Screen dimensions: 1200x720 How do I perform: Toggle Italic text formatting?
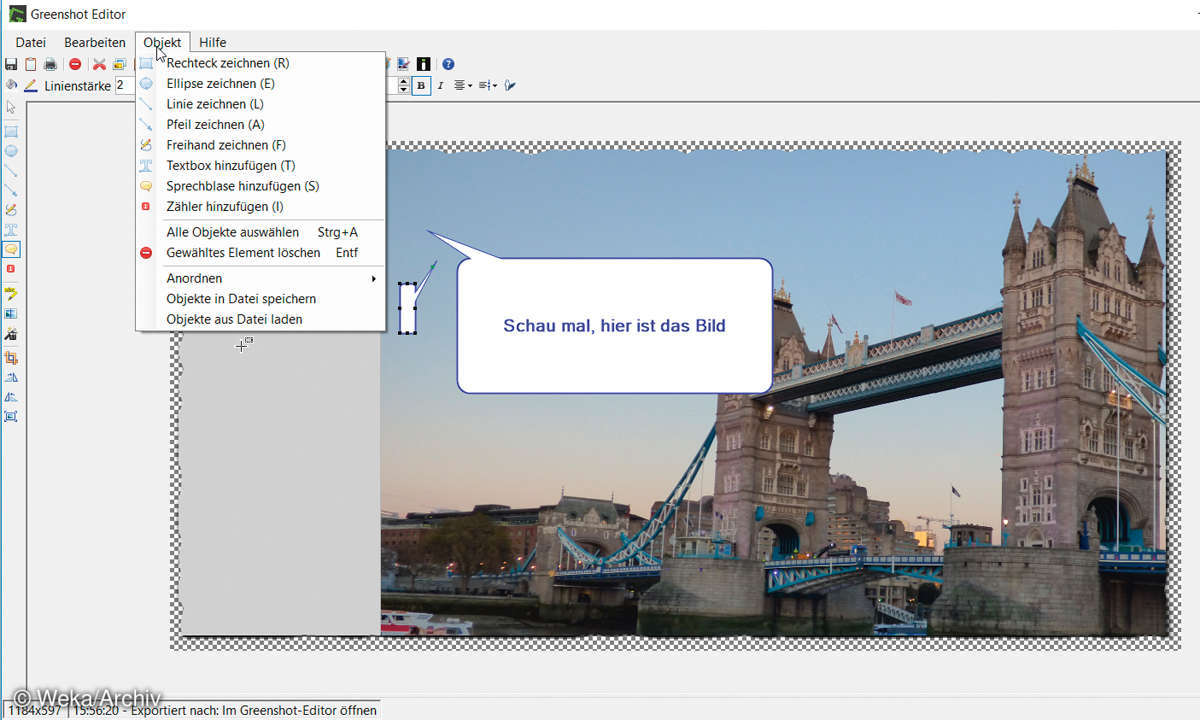pos(440,86)
